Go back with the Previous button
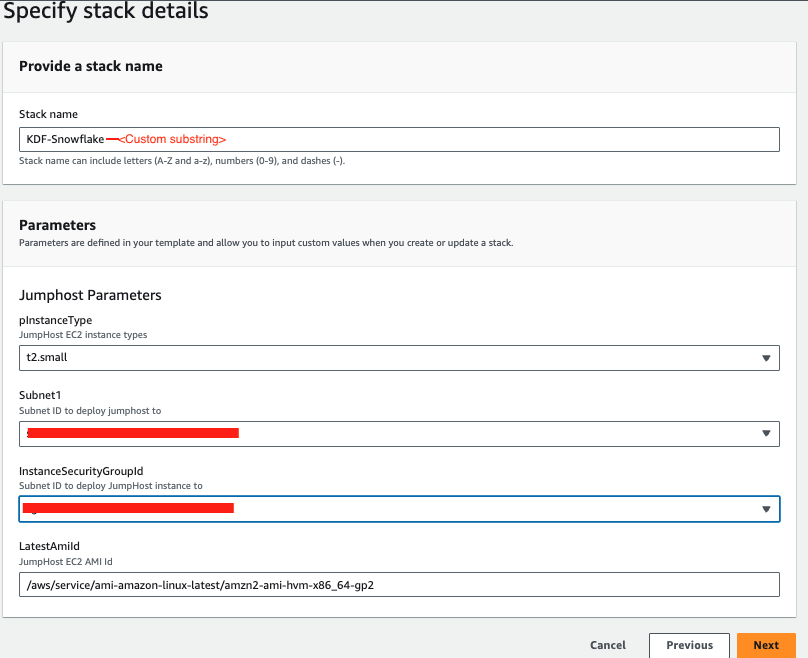The height and width of the screenshot is (658, 808). (x=689, y=645)
